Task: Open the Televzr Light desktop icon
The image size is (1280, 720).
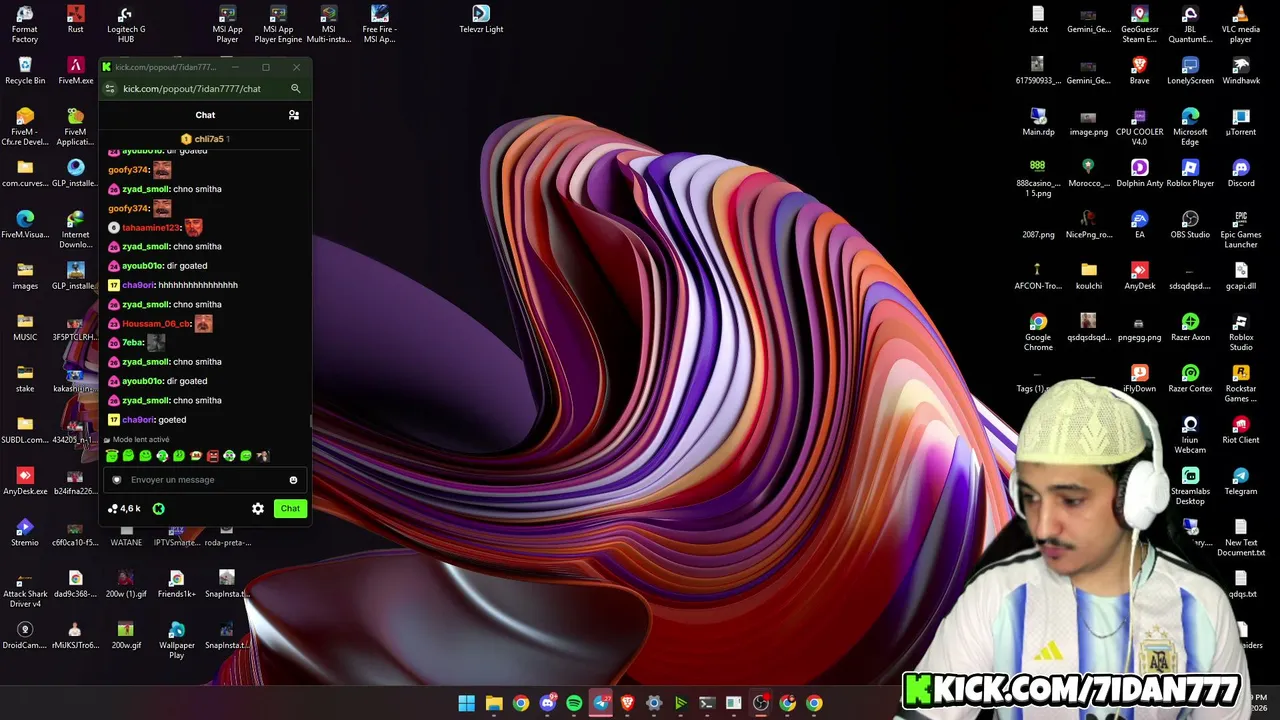Action: 481,19
